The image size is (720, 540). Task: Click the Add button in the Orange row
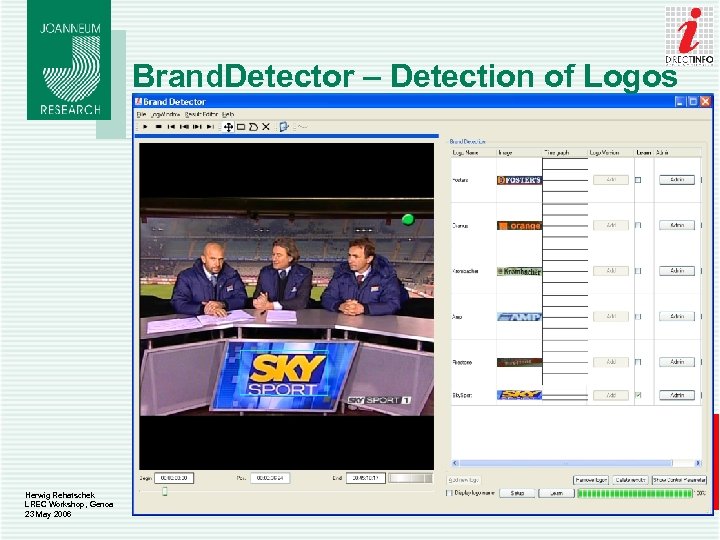pyautogui.click(x=611, y=225)
